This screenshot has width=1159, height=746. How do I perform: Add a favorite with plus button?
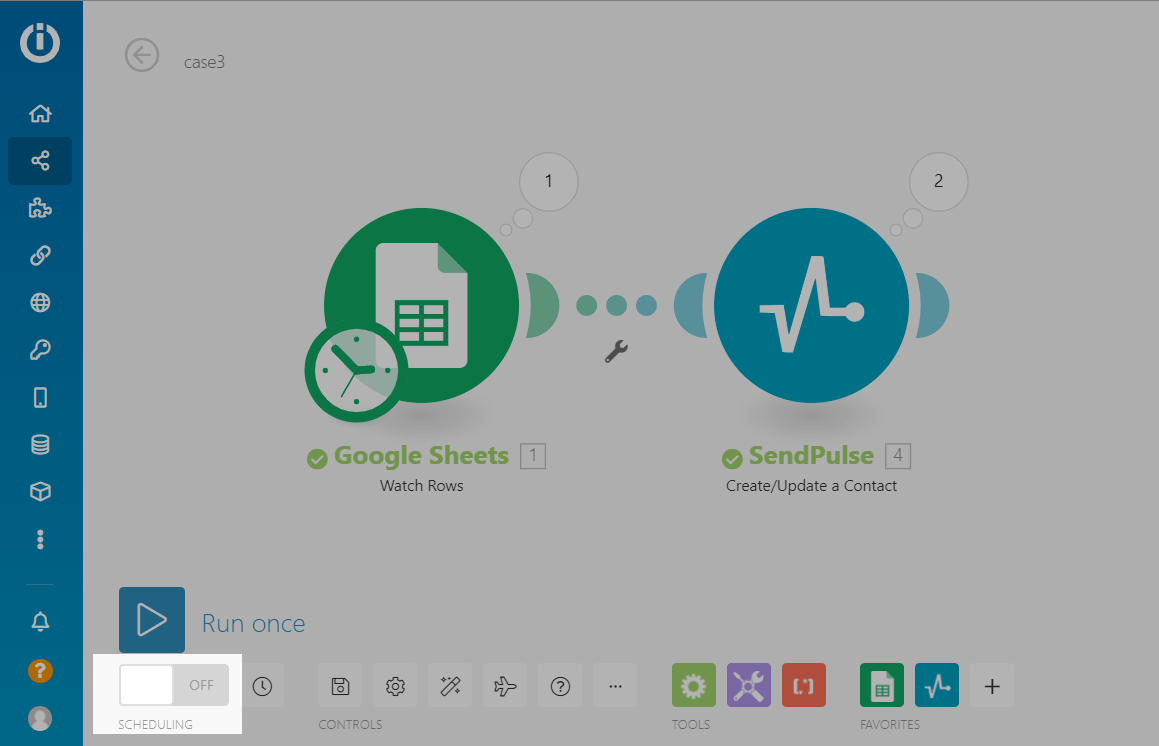coord(992,686)
